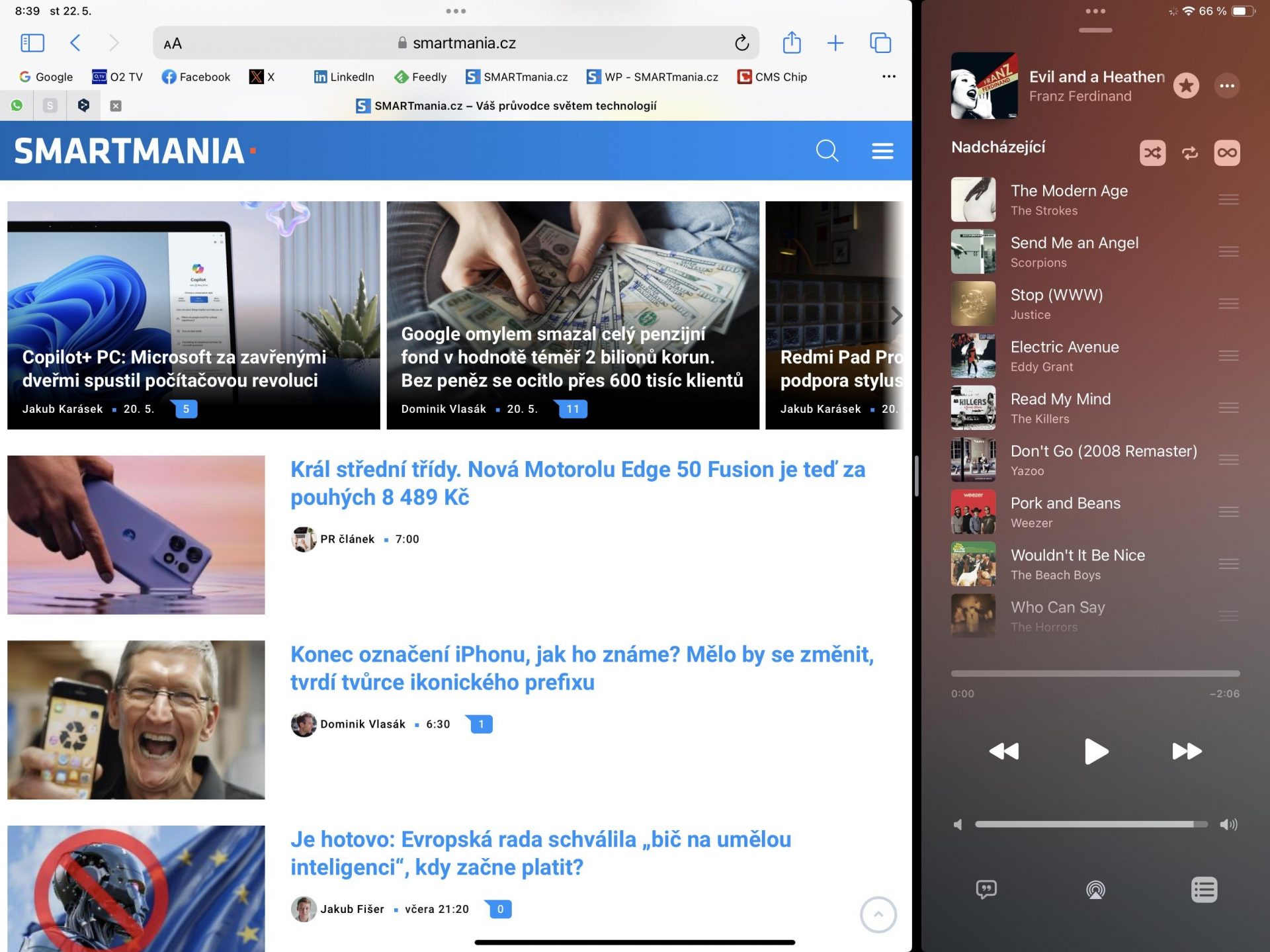
Task: Click the Tim Cook article thumbnail
Action: [136, 720]
